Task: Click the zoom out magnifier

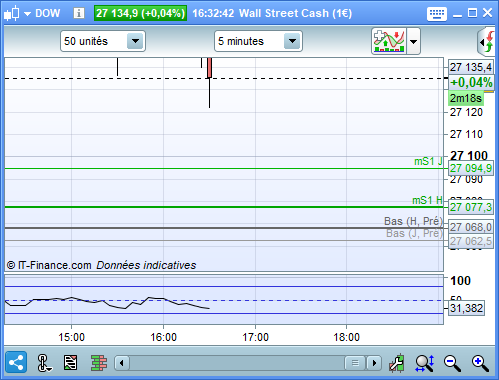Action: (452, 363)
